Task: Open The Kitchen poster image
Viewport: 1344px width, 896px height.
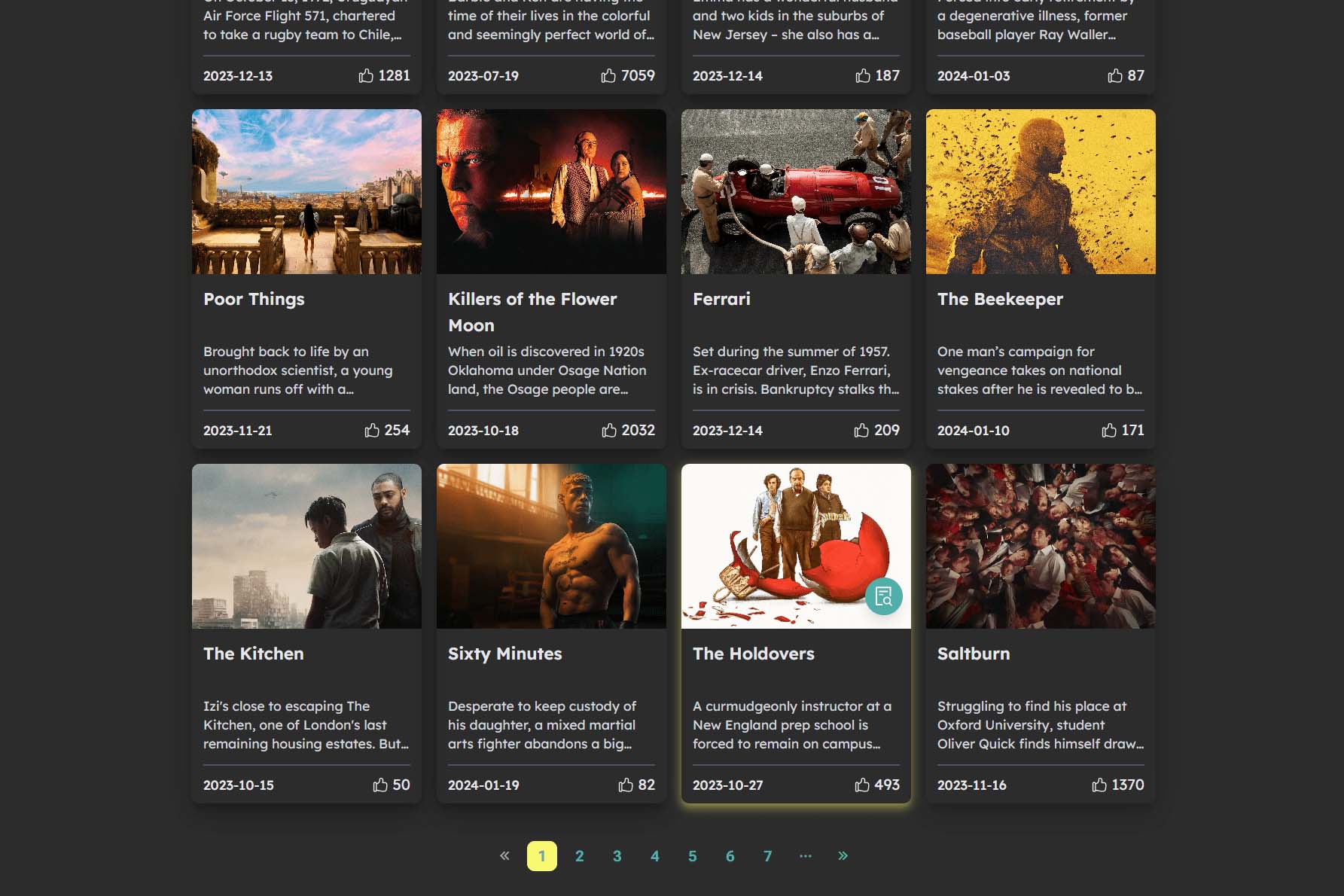Action: (306, 546)
